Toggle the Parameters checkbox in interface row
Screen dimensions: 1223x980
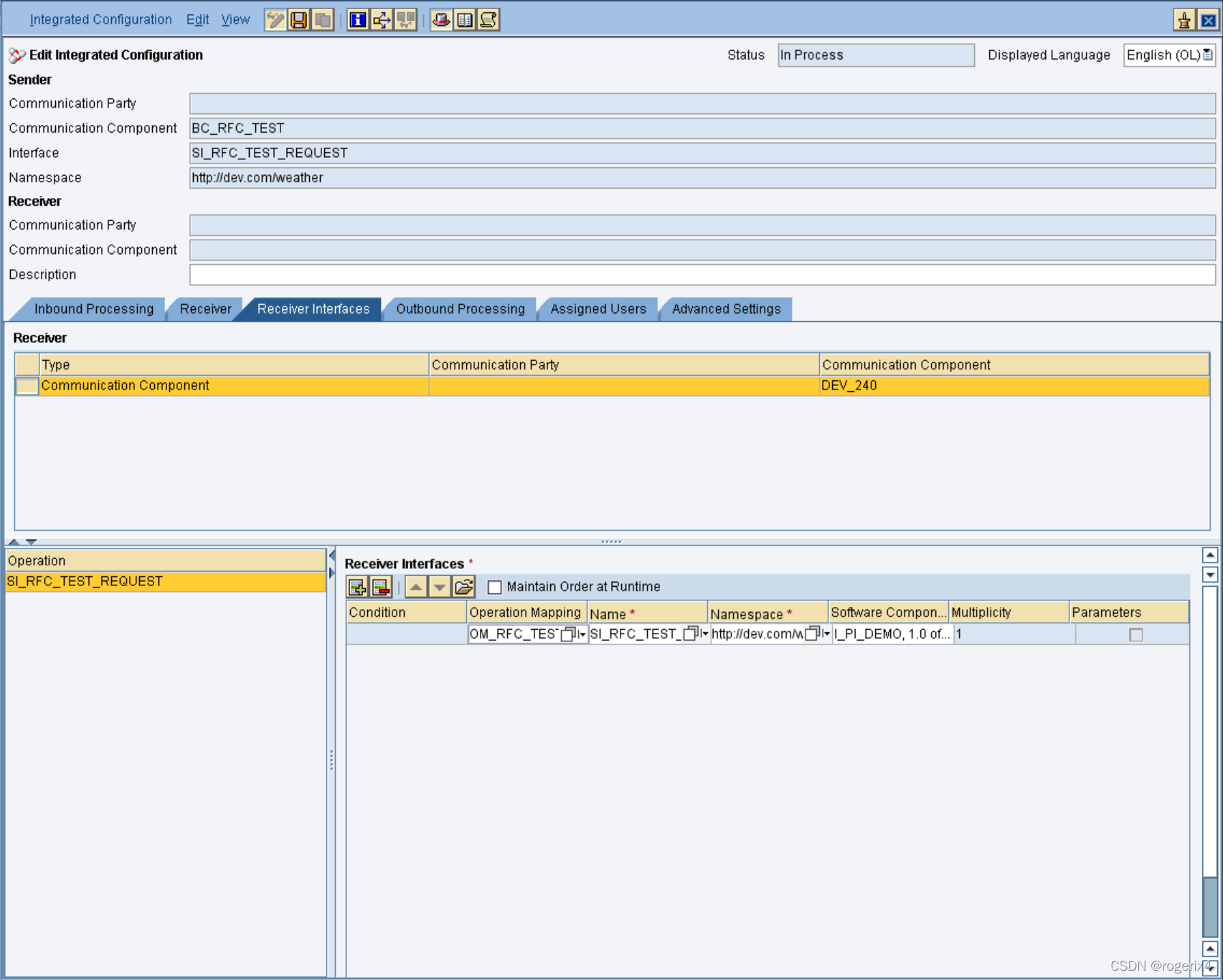(1135, 635)
